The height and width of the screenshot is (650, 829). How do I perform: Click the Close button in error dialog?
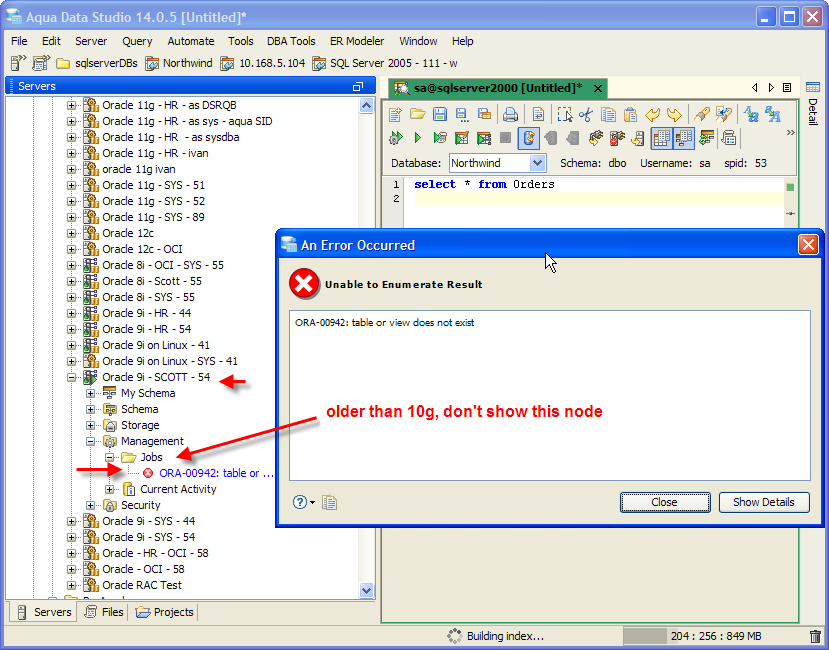[x=665, y=502]
